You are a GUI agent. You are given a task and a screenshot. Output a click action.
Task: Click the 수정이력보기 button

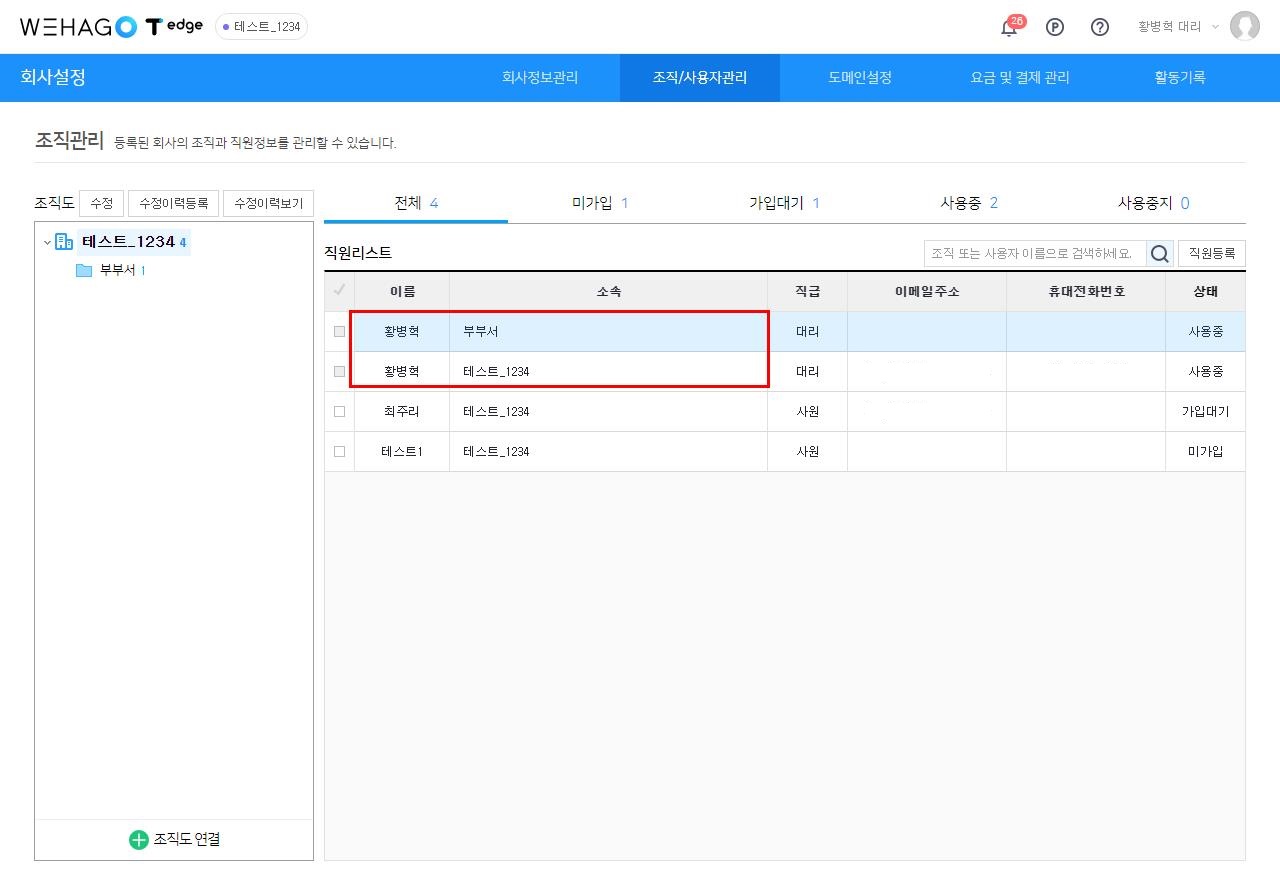268,203
